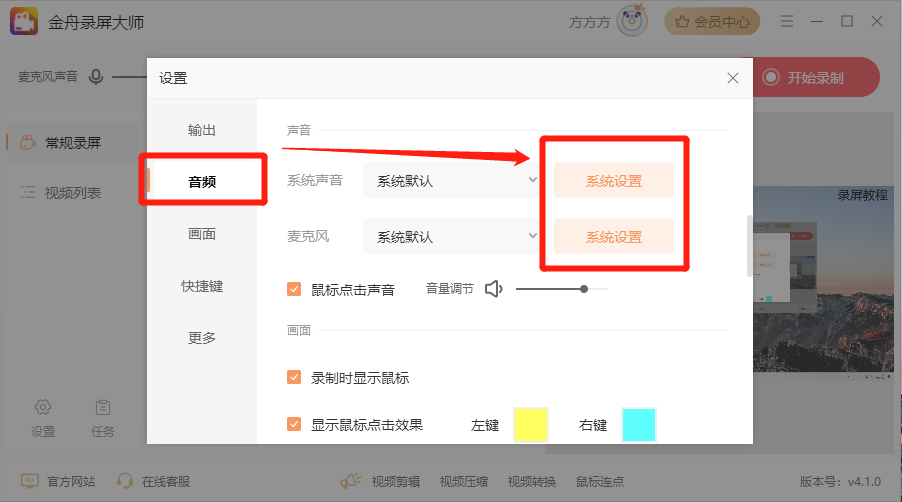This screenshot has height=502, width=902.
Task: Switch to the 输出 settings tab
Action: 202,130
